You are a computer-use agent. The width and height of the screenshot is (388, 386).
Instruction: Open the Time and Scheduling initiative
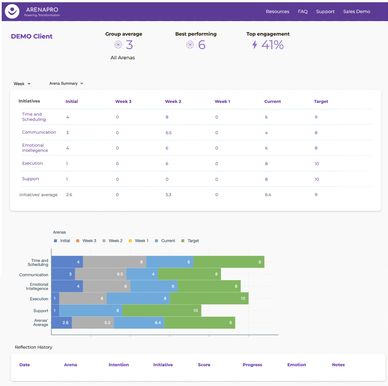[34, 117]
